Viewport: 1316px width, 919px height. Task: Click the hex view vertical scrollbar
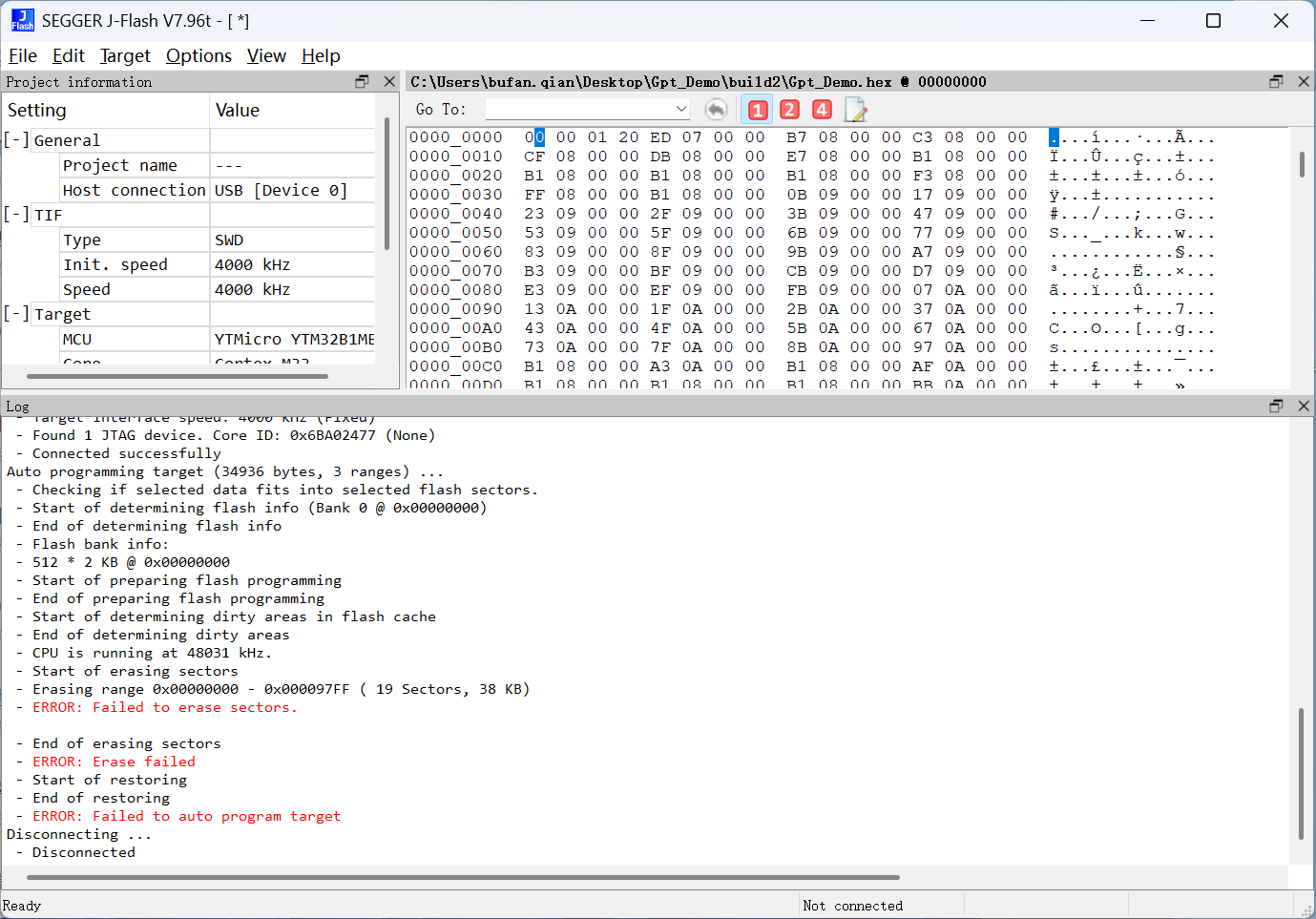[1302, 163]
